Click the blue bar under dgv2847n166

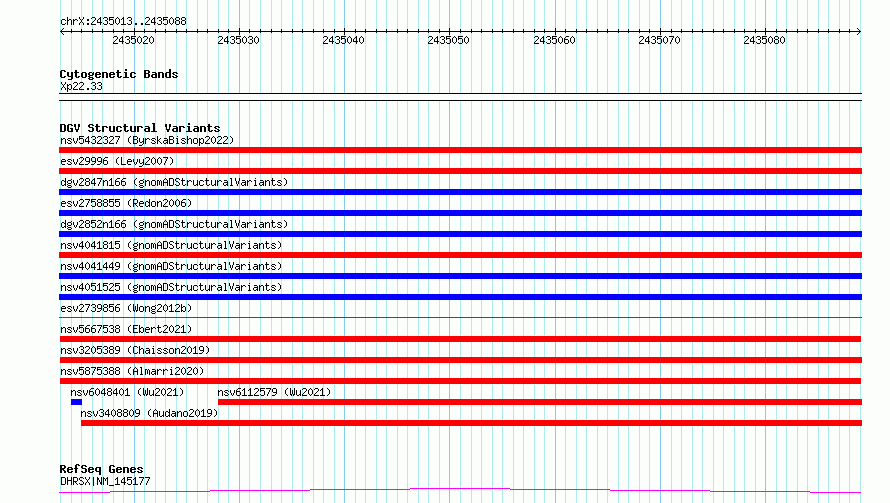460,192
